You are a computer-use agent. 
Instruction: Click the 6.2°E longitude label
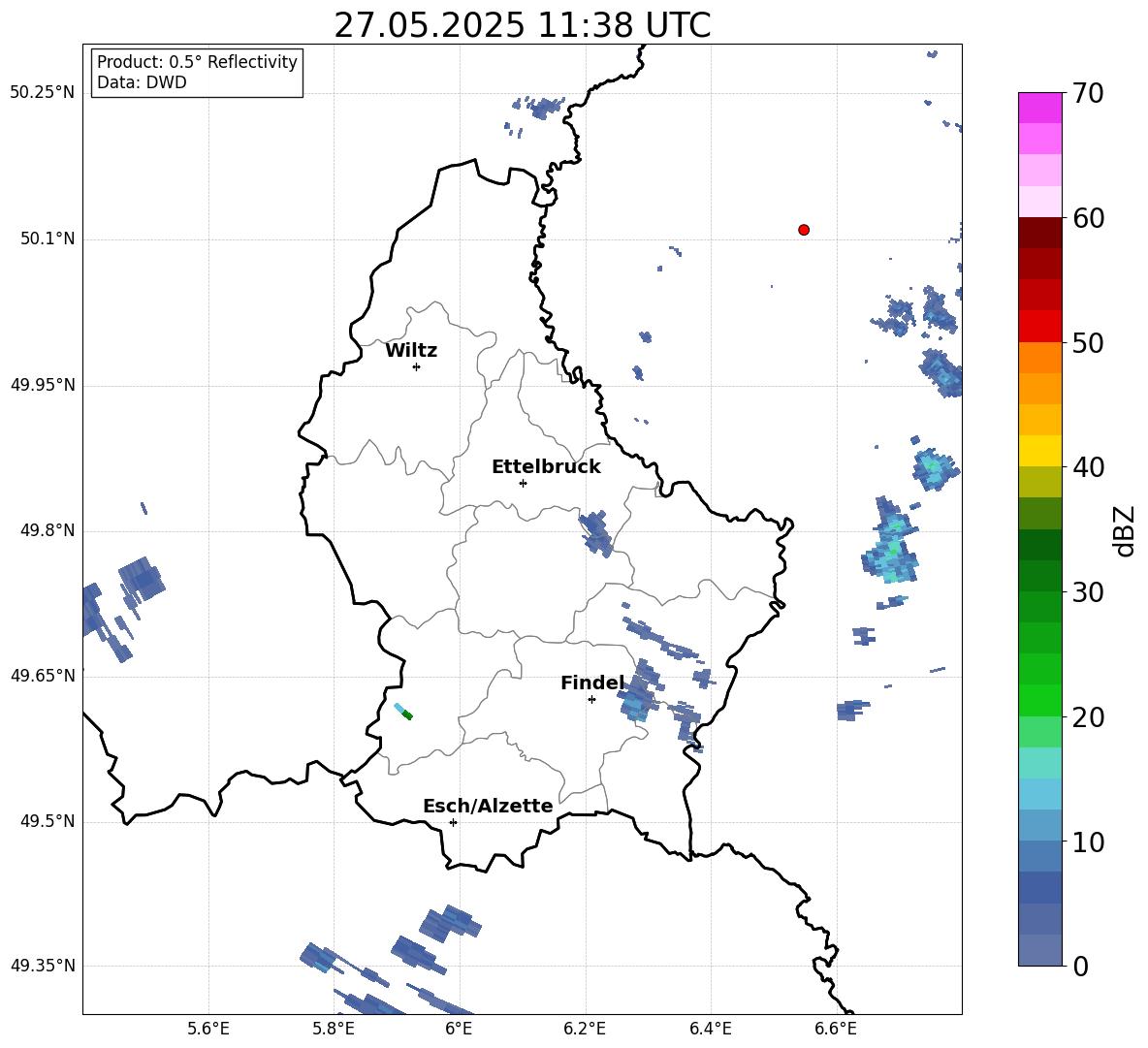click(585, 1029)
